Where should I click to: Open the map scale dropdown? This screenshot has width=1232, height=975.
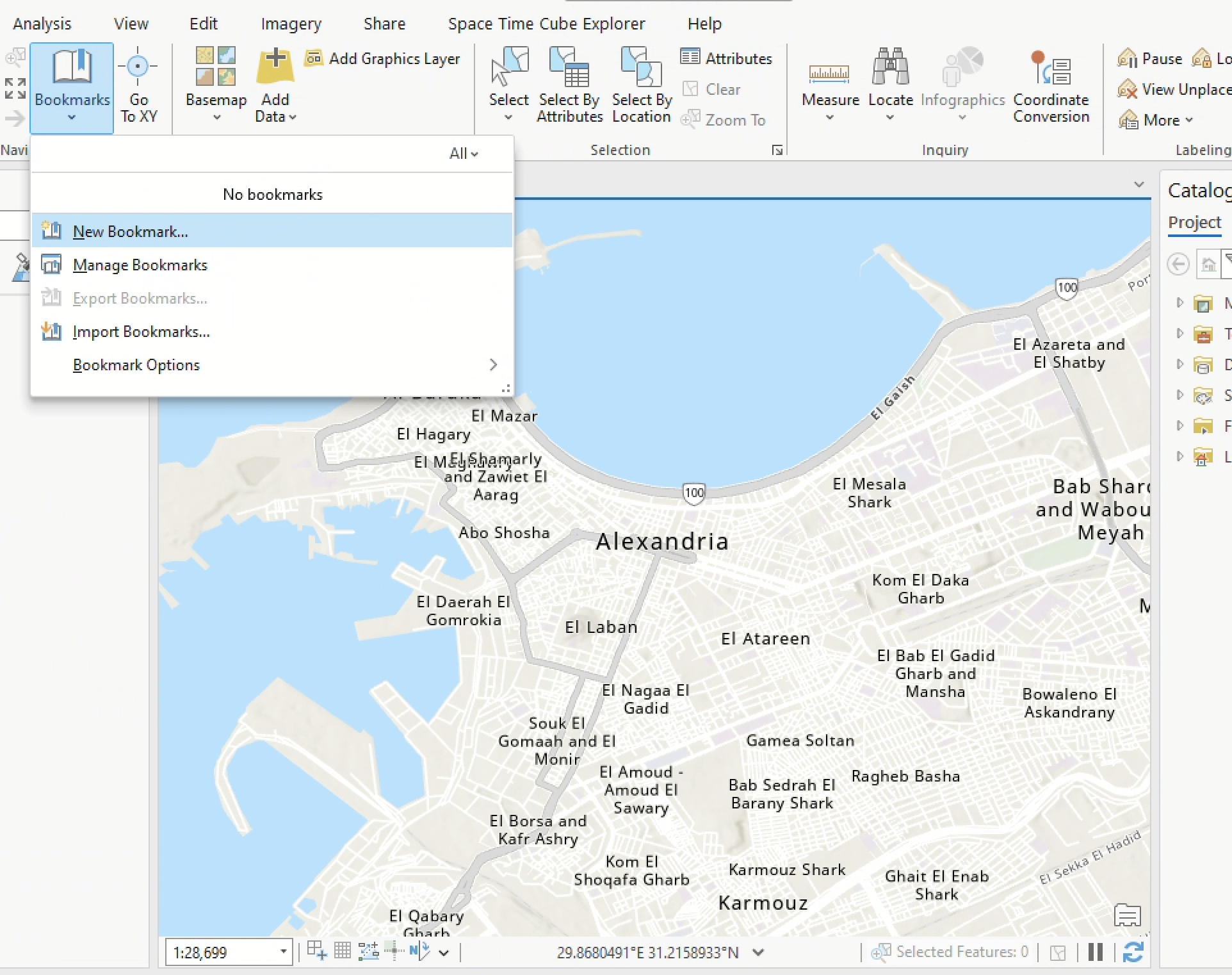pyautogui.click(x=283, y=952)
